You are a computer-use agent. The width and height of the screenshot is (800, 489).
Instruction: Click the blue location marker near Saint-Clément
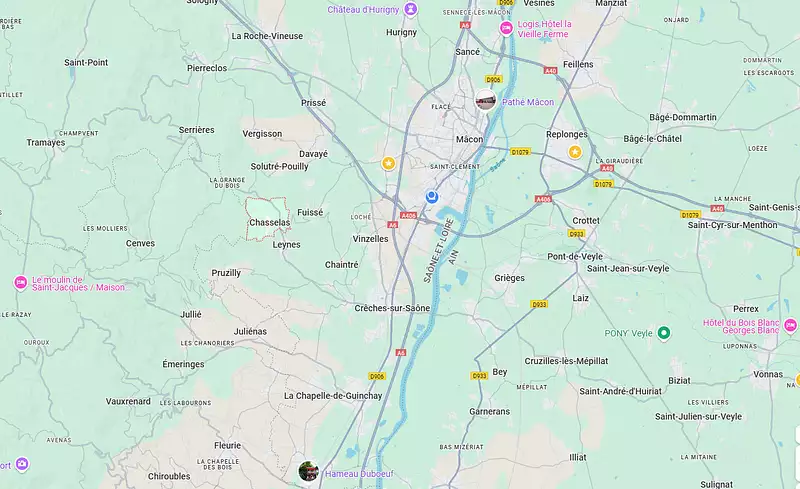[432, 197]
